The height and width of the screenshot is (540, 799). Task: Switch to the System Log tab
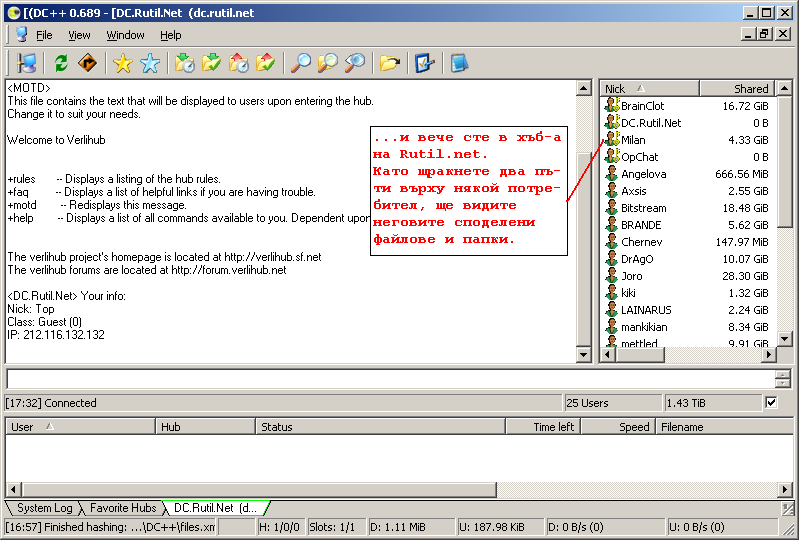pyautogui.click(x=43, y=508)
